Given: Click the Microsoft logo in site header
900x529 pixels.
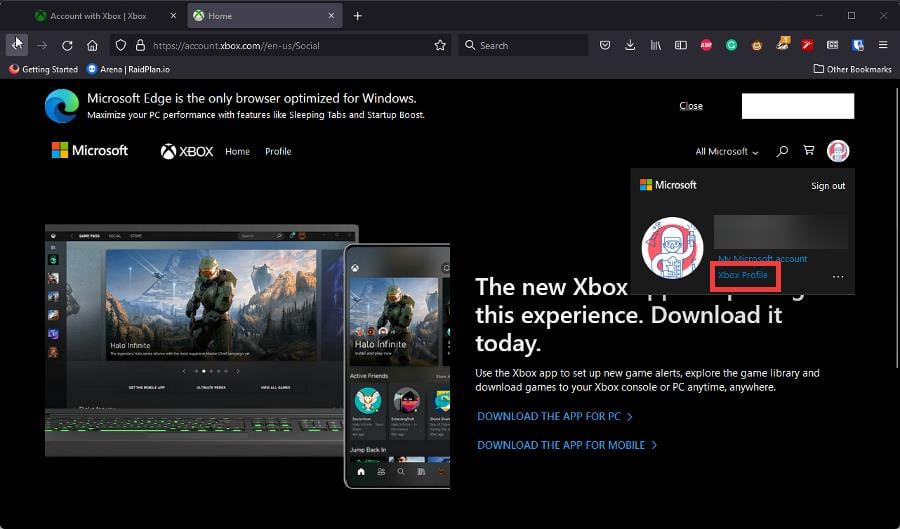Looking at the screenshot, I should point(90,150).
